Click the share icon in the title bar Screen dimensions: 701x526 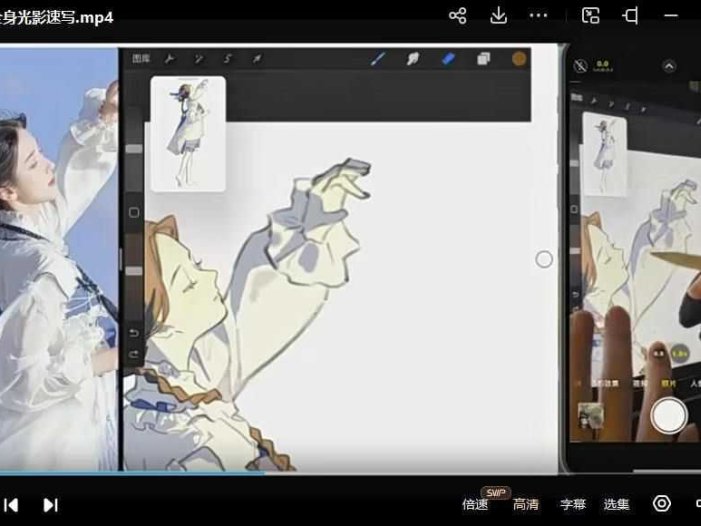458,16
